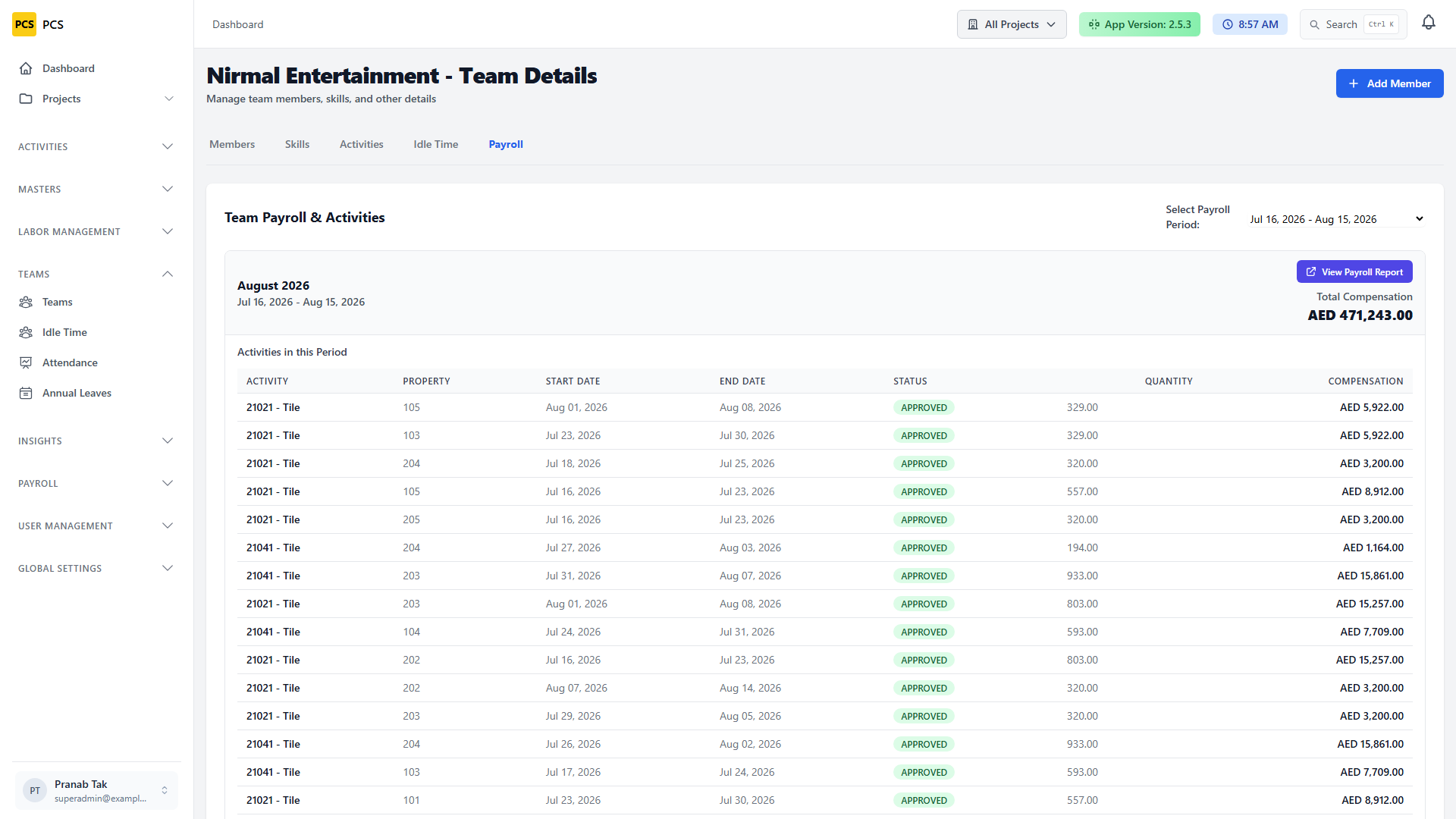The image size is (1456, 819).
Task: Click the building icon in All Projects
Action: [x=973, y=24]
